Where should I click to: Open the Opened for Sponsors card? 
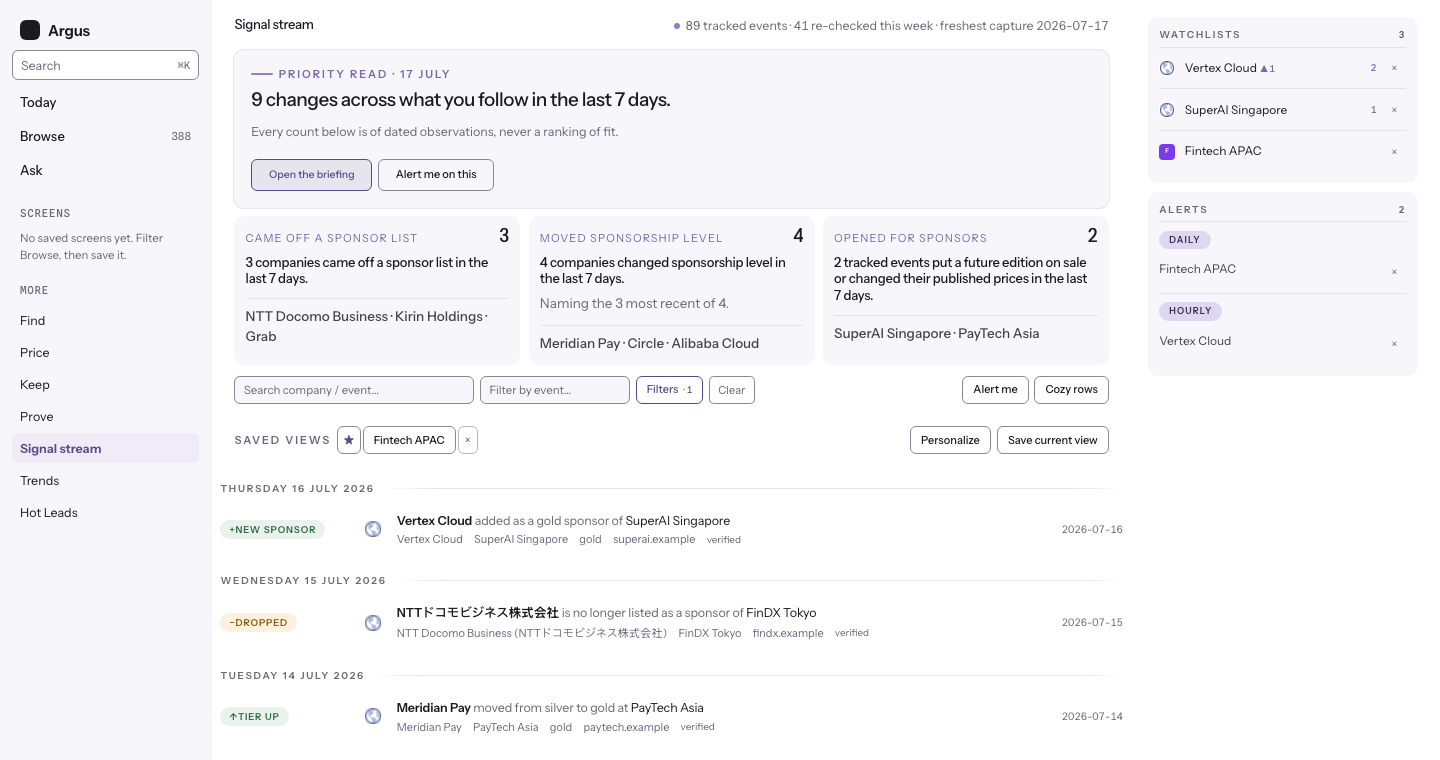966,290
